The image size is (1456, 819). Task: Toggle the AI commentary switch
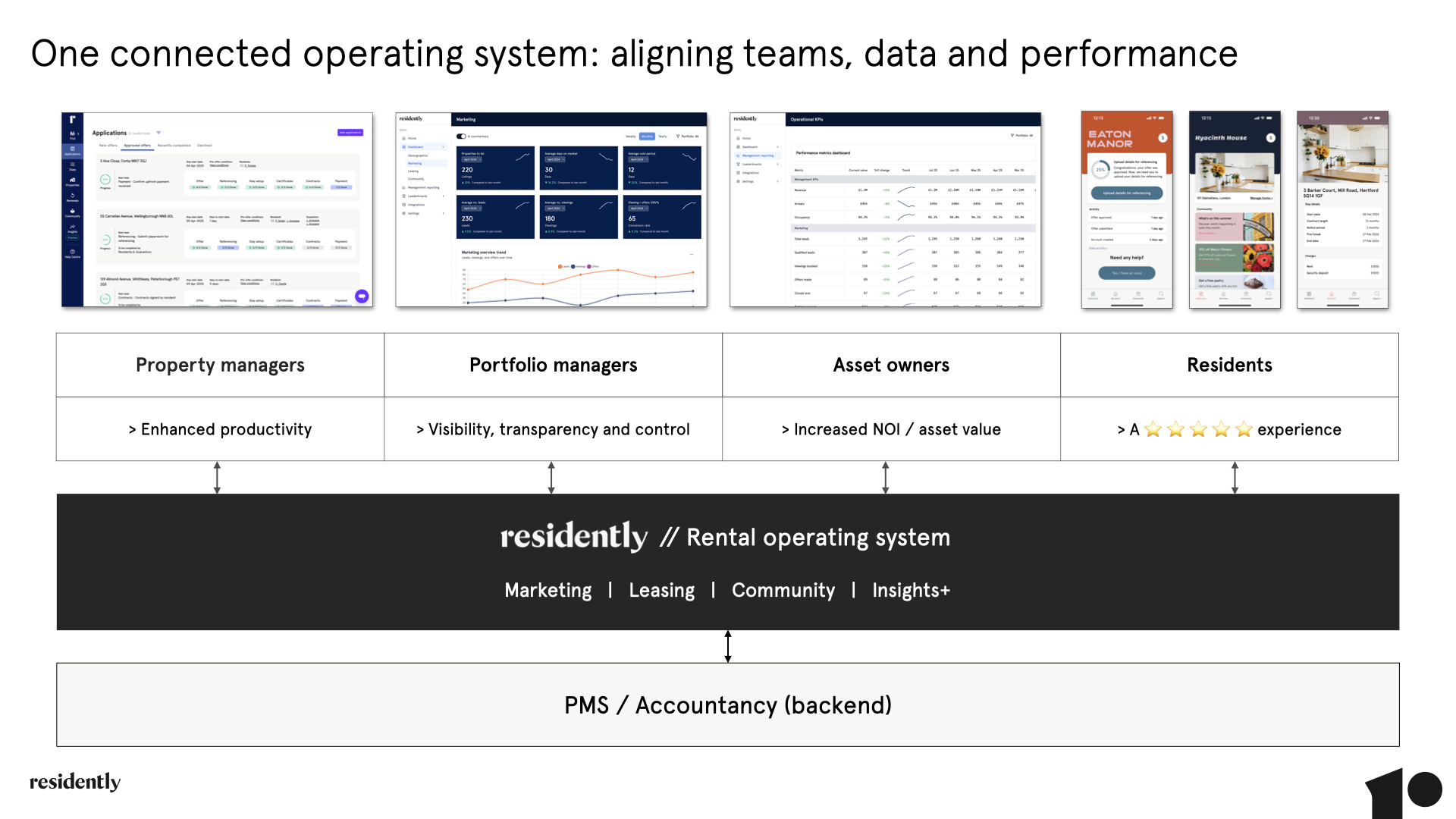click(461, 136)
